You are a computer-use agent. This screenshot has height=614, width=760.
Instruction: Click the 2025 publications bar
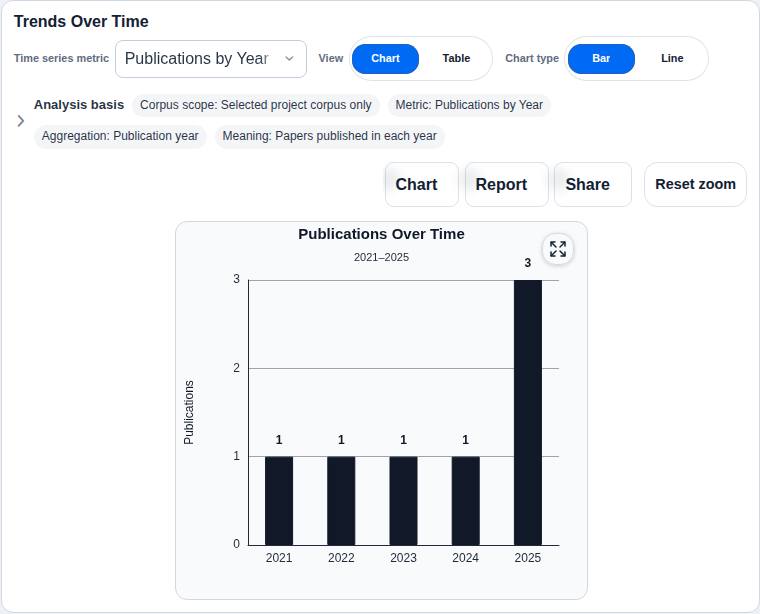pos(528,412)
